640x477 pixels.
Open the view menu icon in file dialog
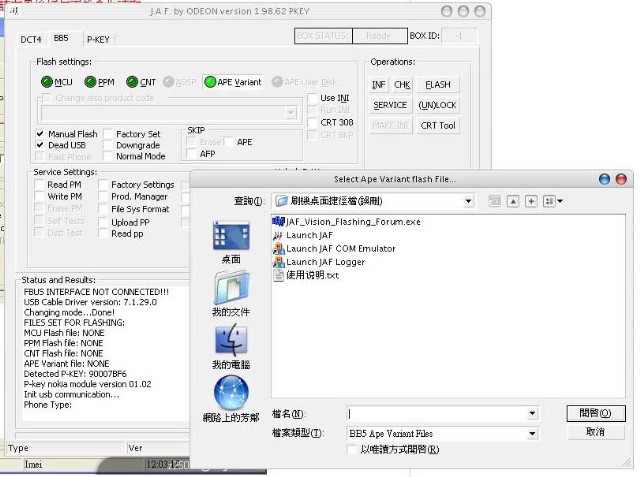pos(553,201)
